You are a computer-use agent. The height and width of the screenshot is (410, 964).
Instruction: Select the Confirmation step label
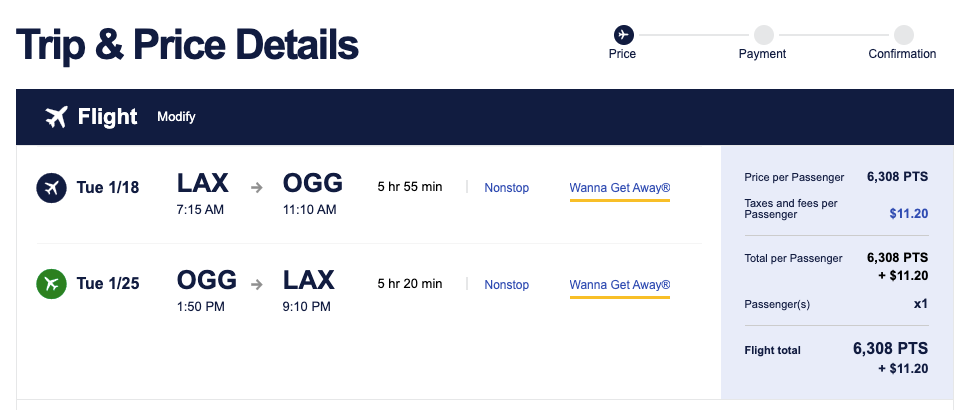pos(902,54)
